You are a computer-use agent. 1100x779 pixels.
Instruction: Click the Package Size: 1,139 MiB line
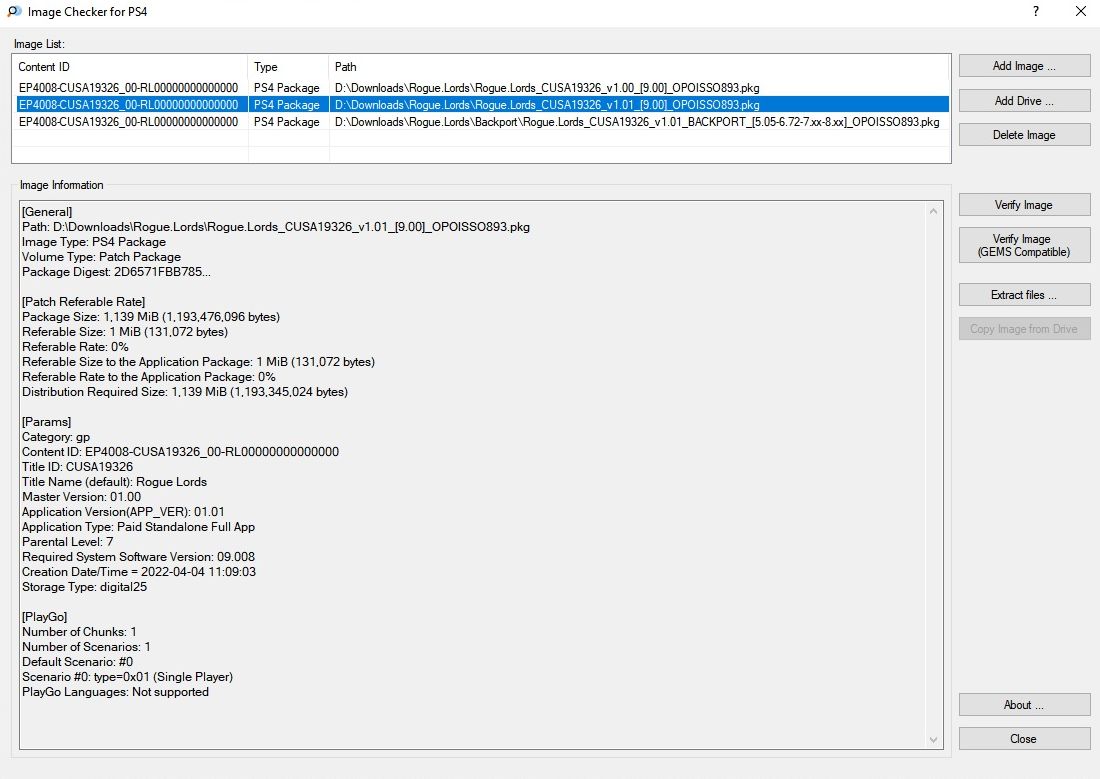coord(151,317)
